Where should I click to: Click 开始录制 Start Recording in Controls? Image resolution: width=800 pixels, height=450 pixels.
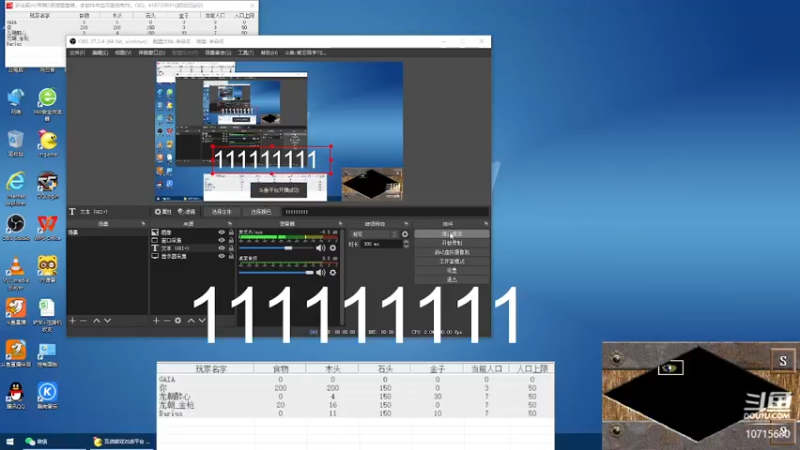click(452, 243)
